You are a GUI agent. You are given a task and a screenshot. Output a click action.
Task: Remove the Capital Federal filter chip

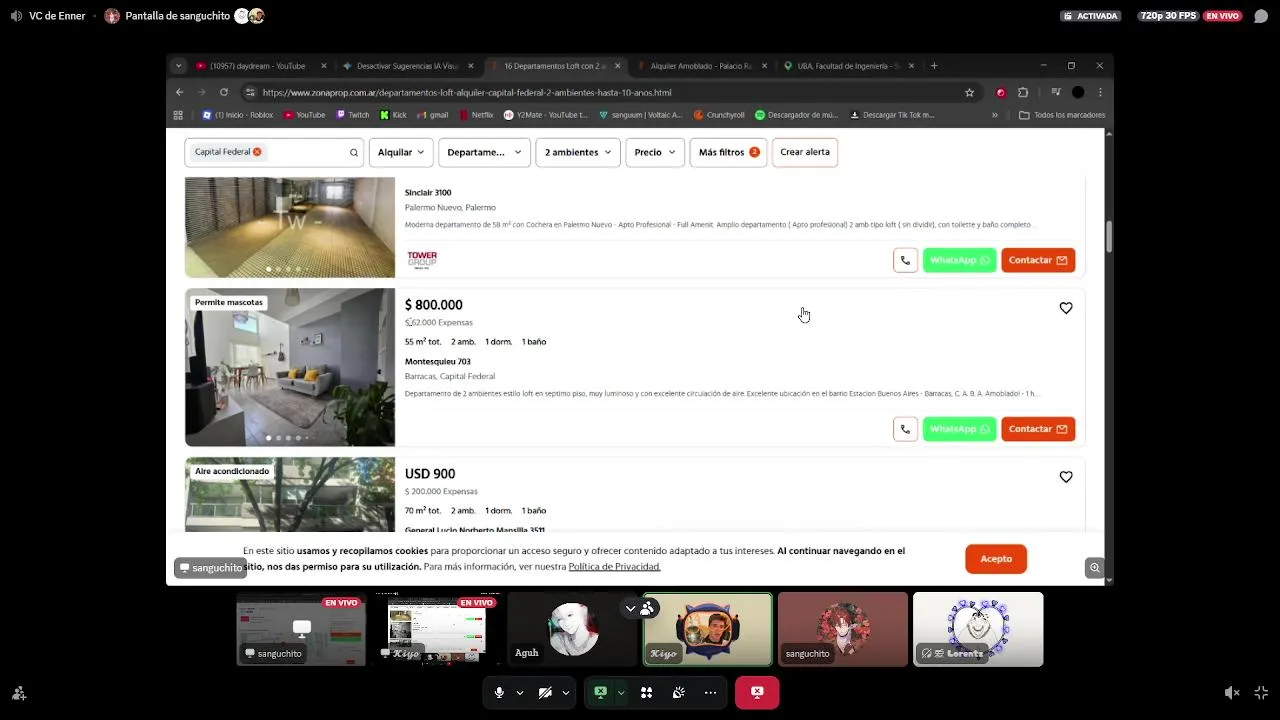click(x=257, y=152)
